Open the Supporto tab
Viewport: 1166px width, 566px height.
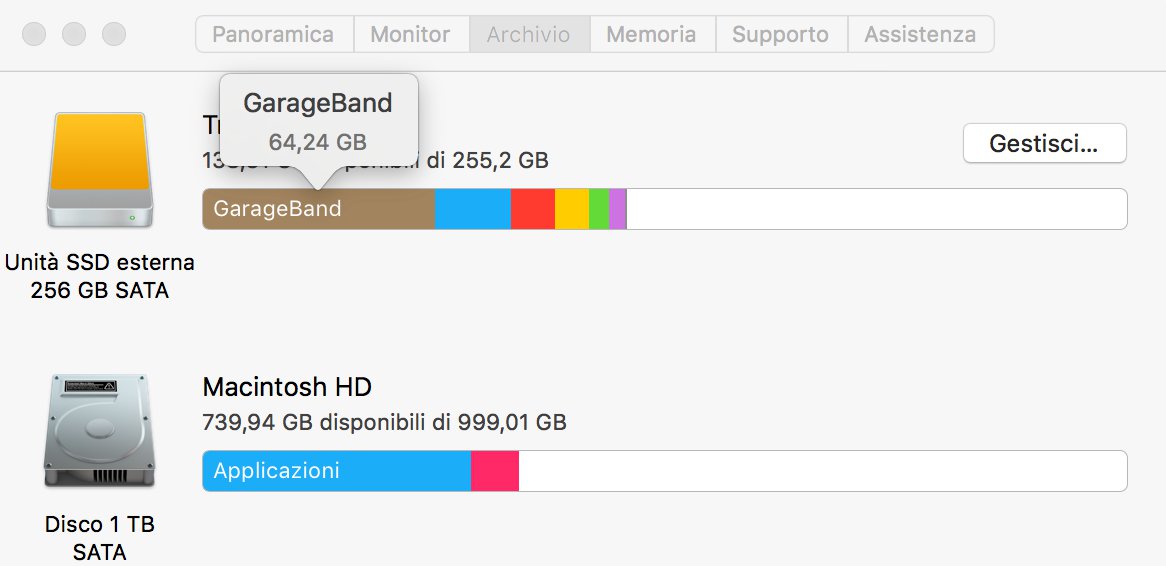click(x=780, y=34)
